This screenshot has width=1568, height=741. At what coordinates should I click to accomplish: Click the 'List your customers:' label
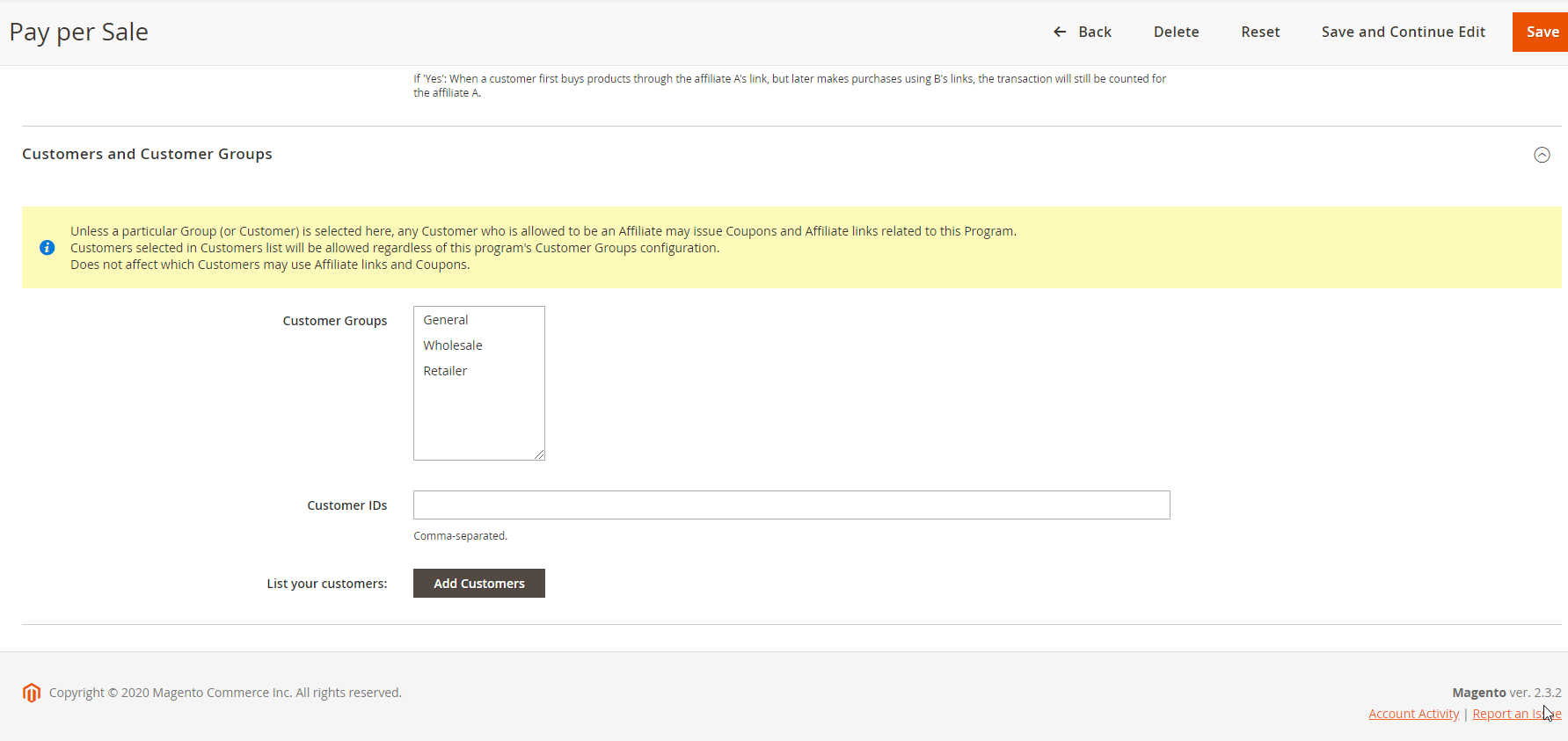327,584
